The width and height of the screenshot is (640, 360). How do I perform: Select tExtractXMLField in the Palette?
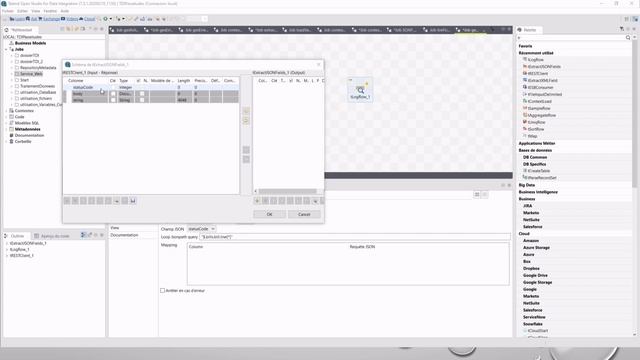542,80
